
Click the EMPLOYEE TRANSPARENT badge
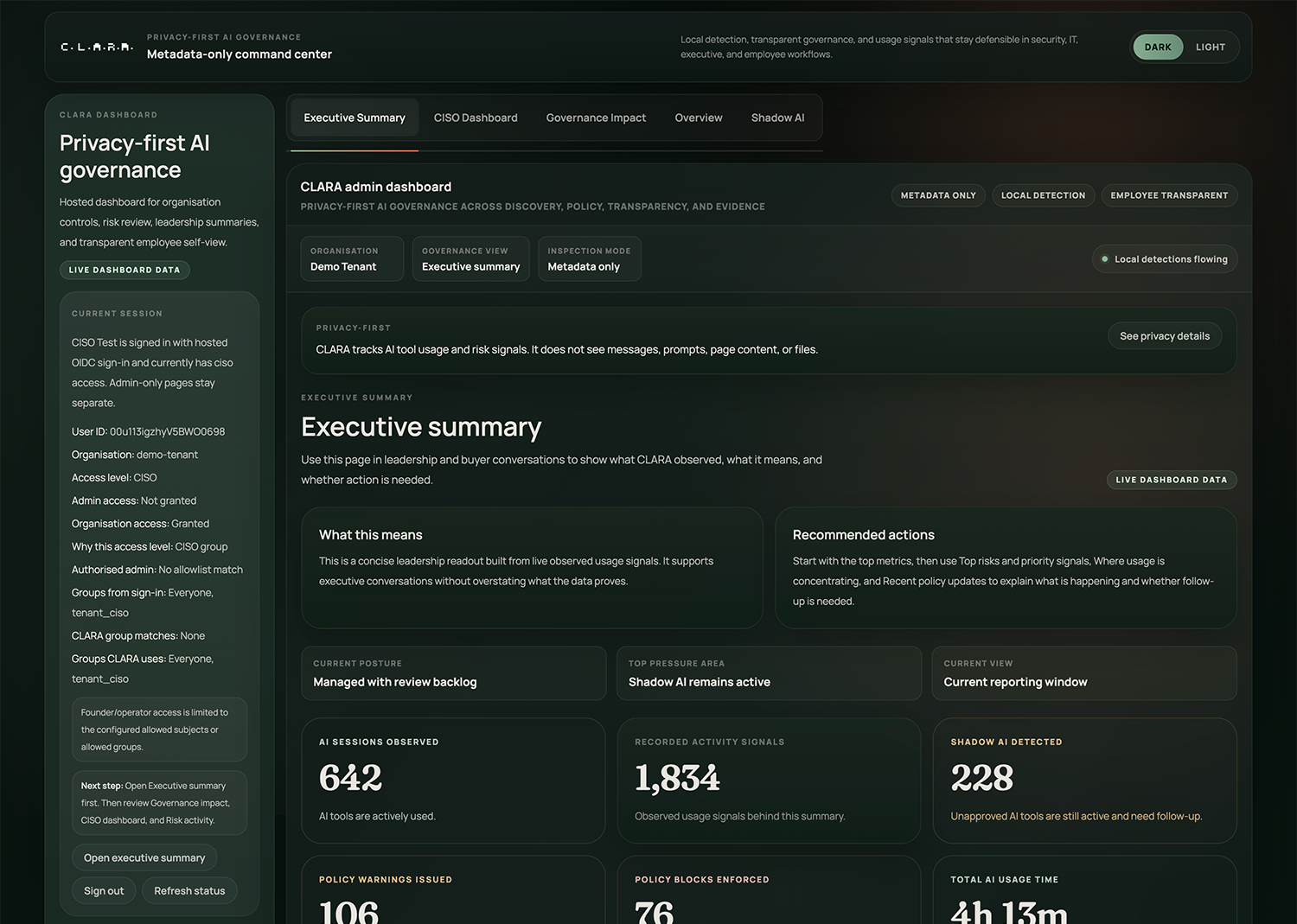pos(1169,194)
